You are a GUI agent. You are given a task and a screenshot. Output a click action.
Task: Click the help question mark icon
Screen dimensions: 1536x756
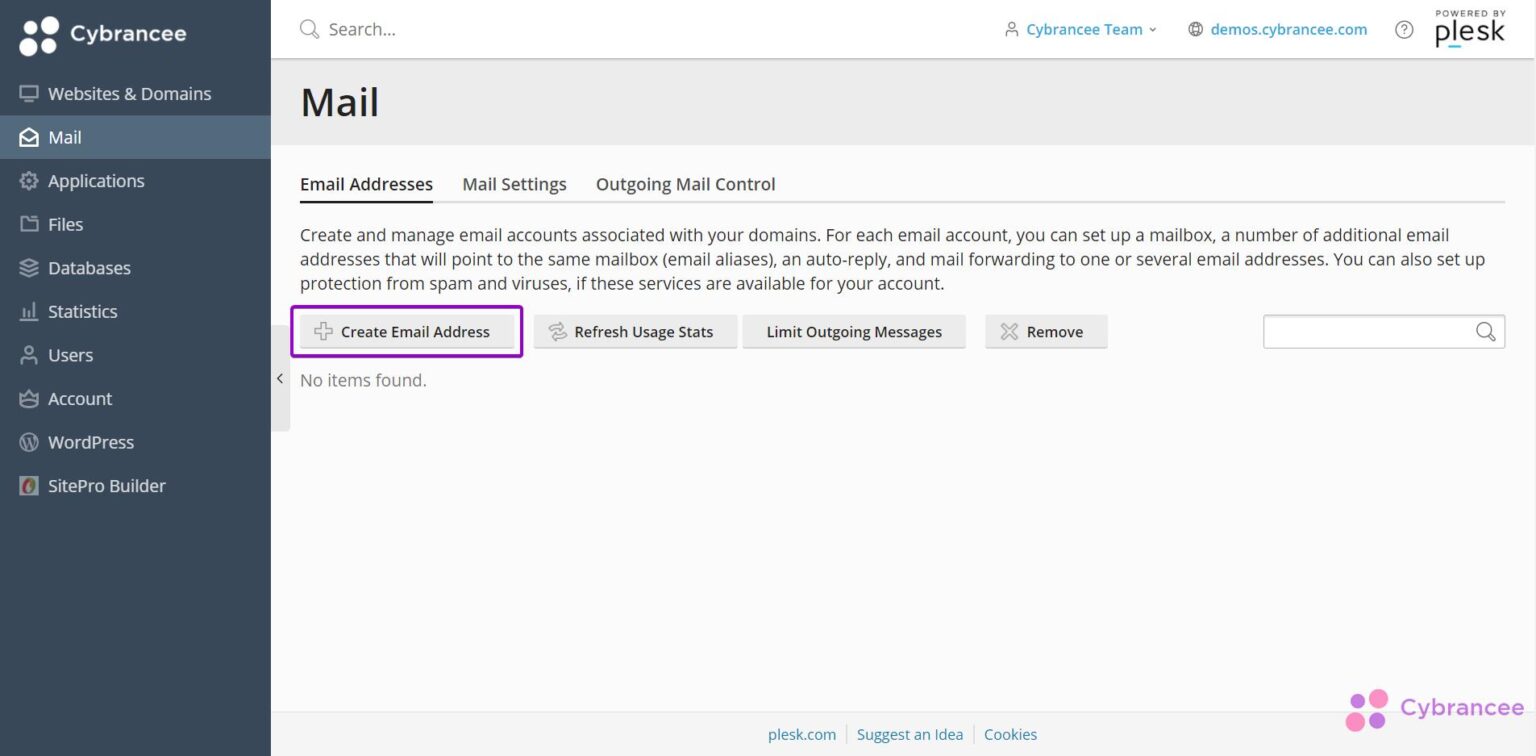click(1404, 30)
